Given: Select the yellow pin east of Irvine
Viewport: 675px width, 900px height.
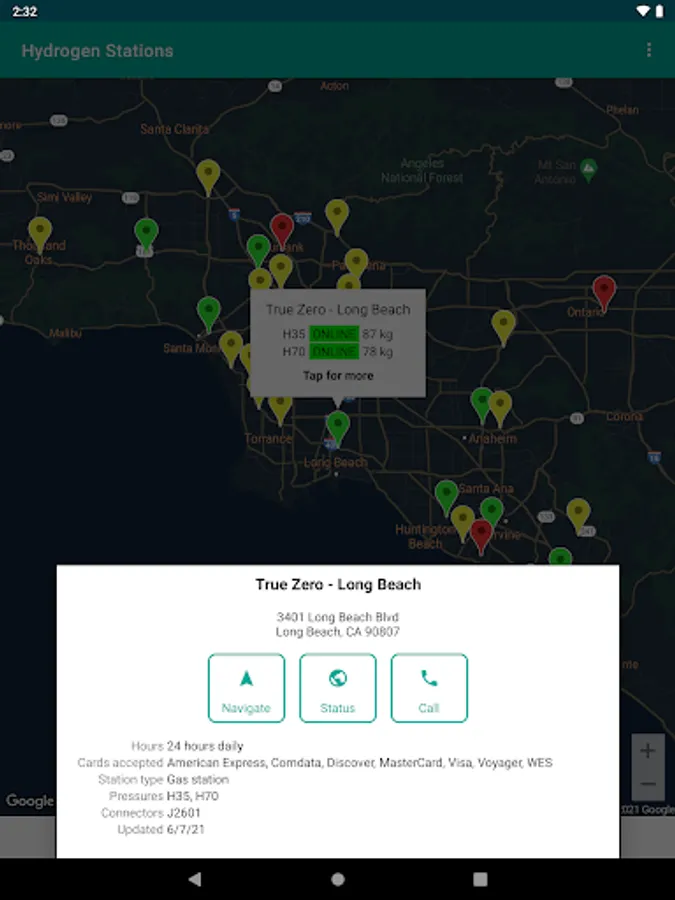Looking at the screenshot, I should pyautogui.click(x=578, y=515).
